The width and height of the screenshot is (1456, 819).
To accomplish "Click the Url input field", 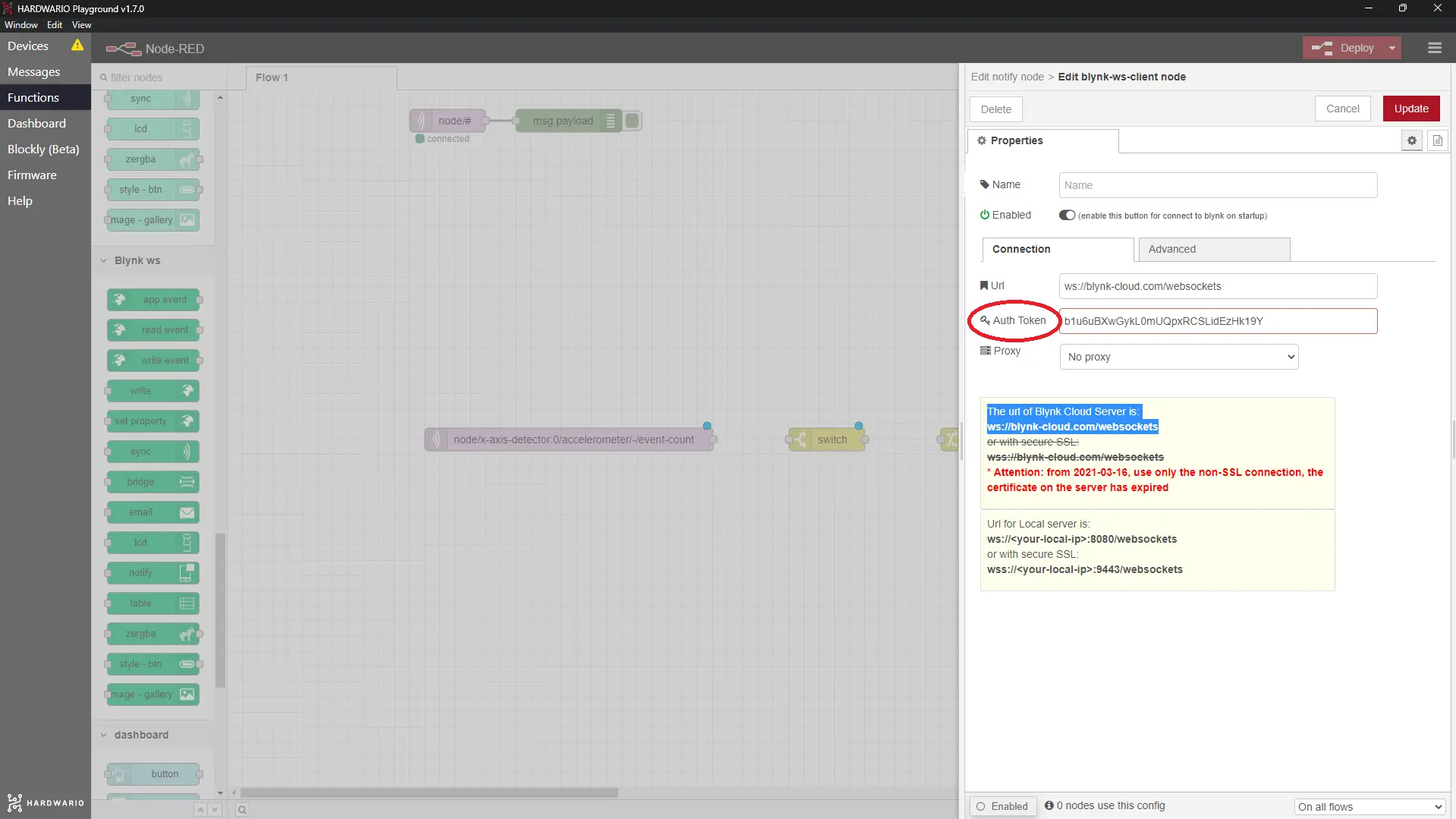I will tap(1218, 286).
